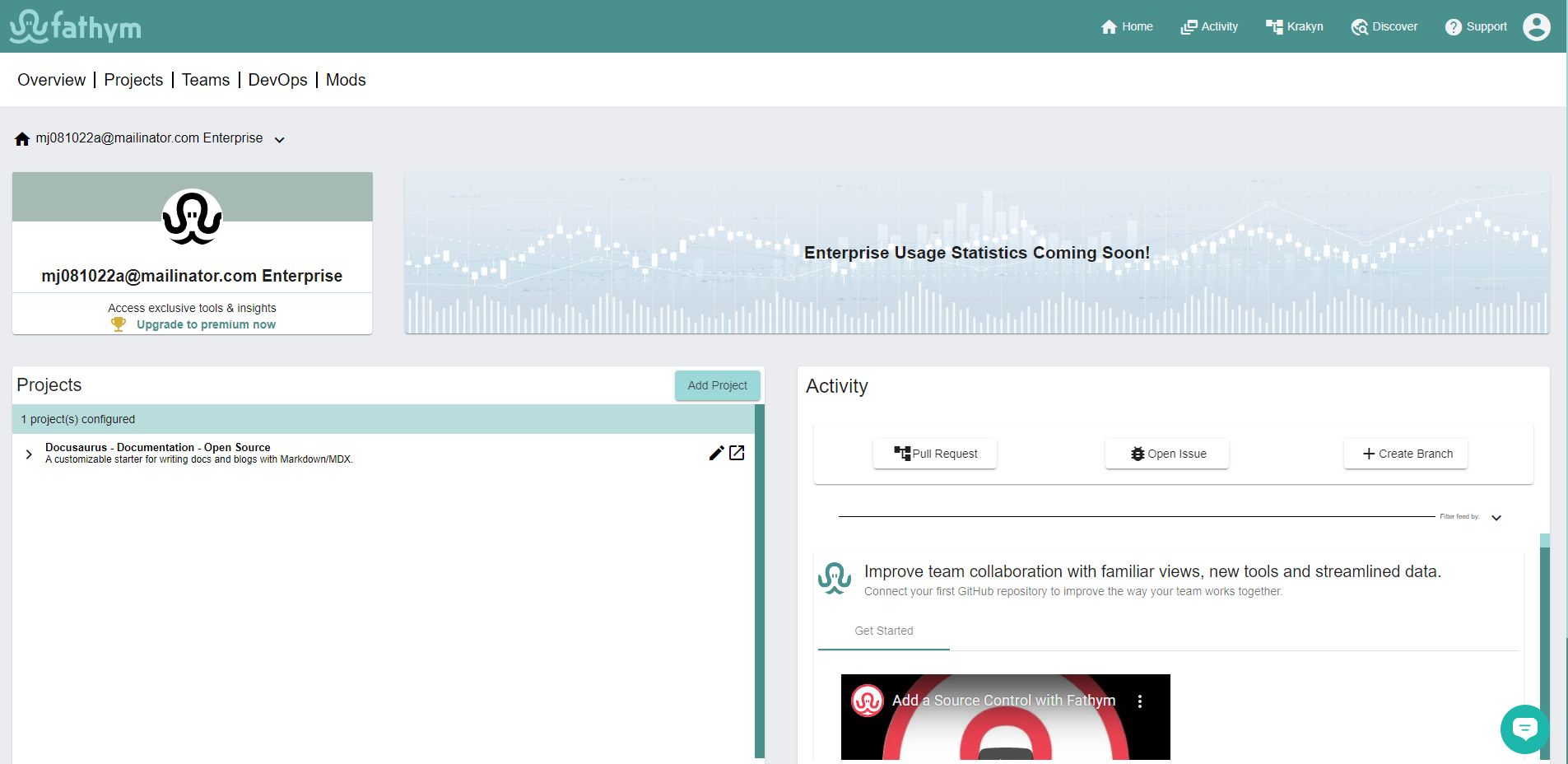Launch Docusaurus project in new window icon

click(x=737, y=453)
